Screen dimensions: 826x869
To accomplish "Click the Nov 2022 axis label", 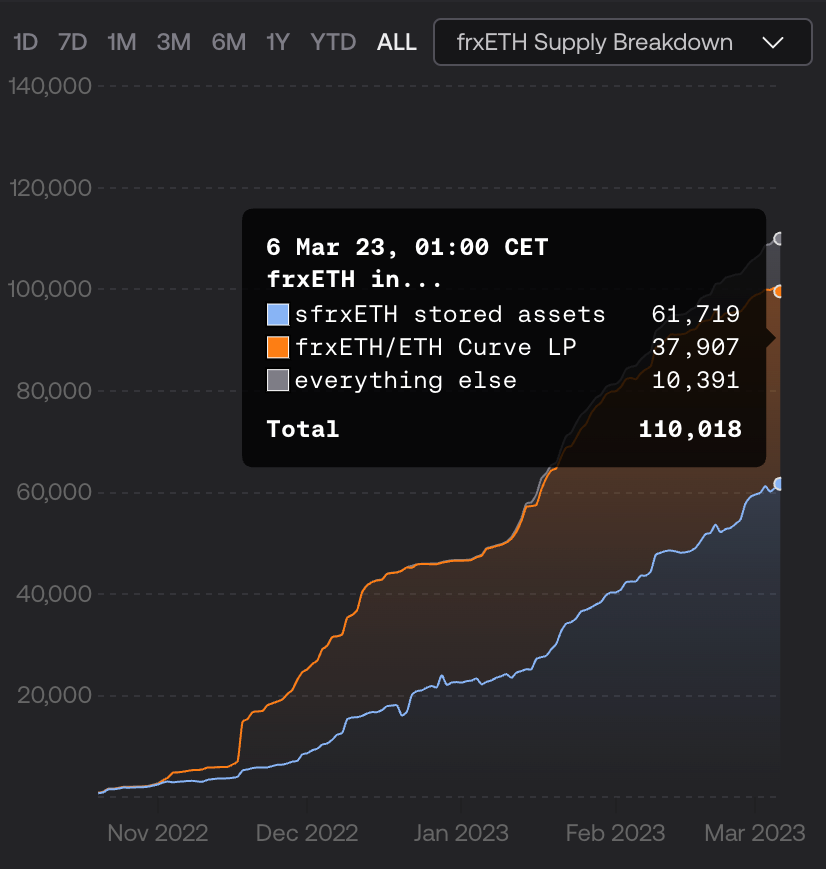I will pos(158,833).
